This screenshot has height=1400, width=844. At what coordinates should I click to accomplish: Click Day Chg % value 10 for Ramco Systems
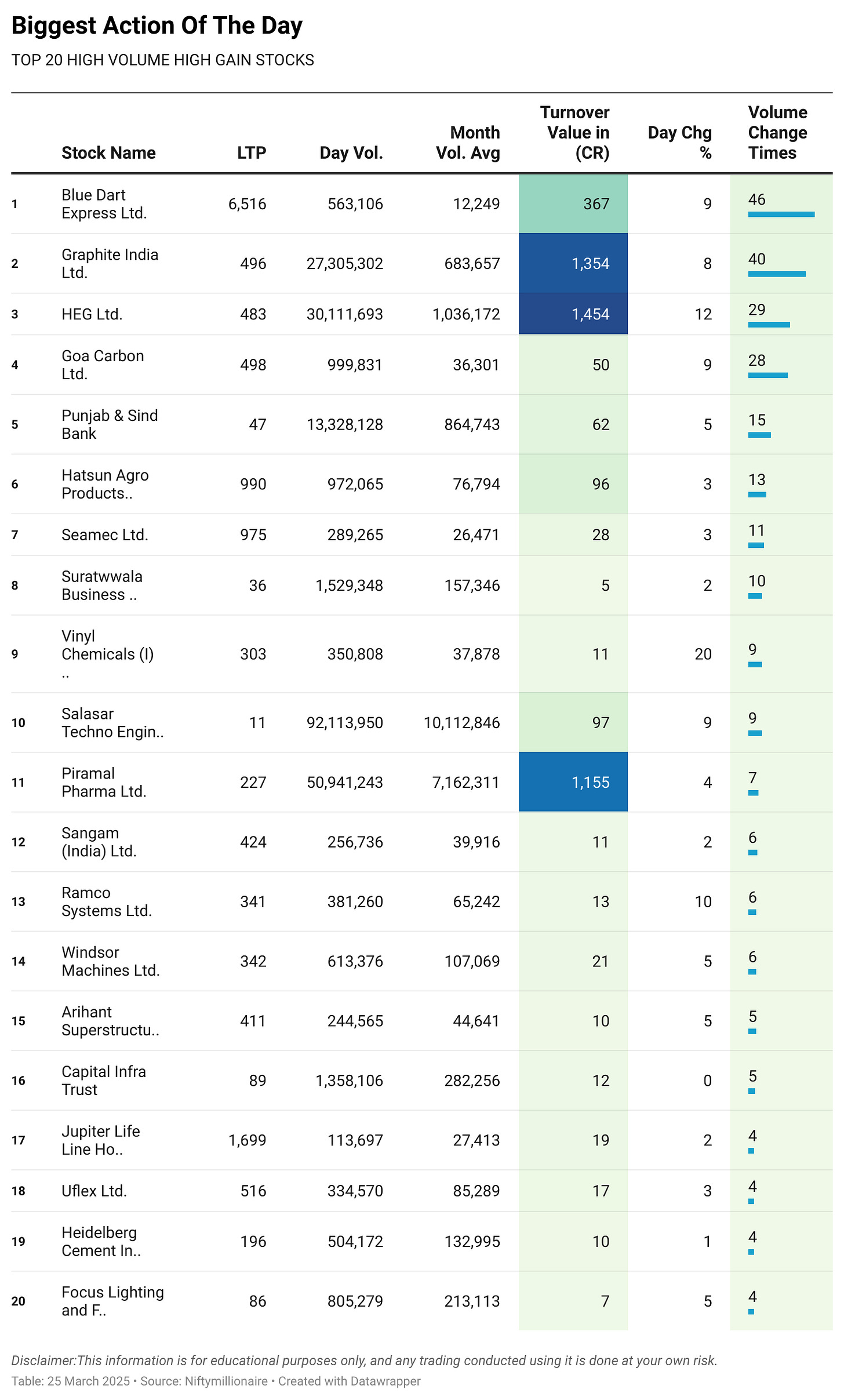click(703, 902)
